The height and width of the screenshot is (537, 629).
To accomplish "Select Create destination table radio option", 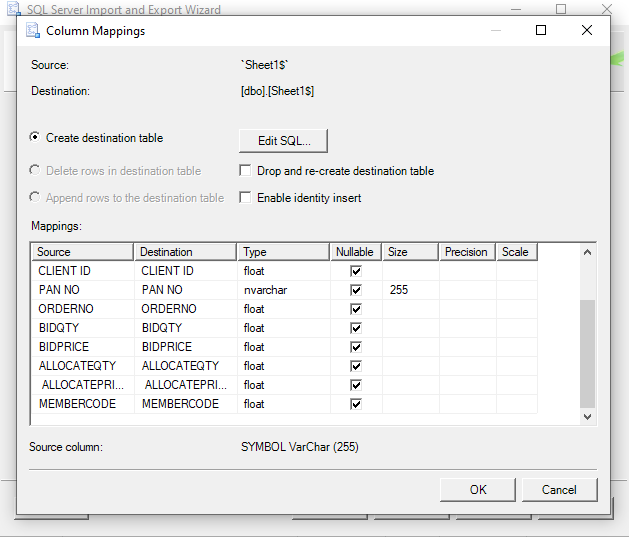I will pyautogui.click(x=36, y=138).
